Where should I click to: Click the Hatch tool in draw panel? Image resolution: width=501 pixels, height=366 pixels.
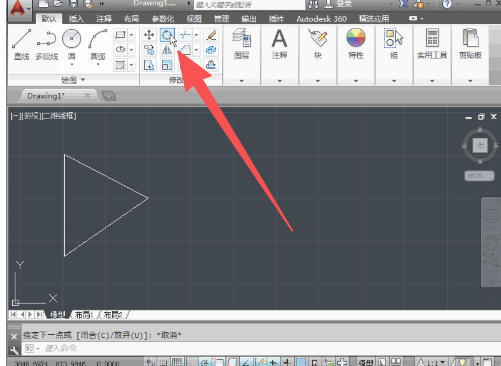coord(120,65)
